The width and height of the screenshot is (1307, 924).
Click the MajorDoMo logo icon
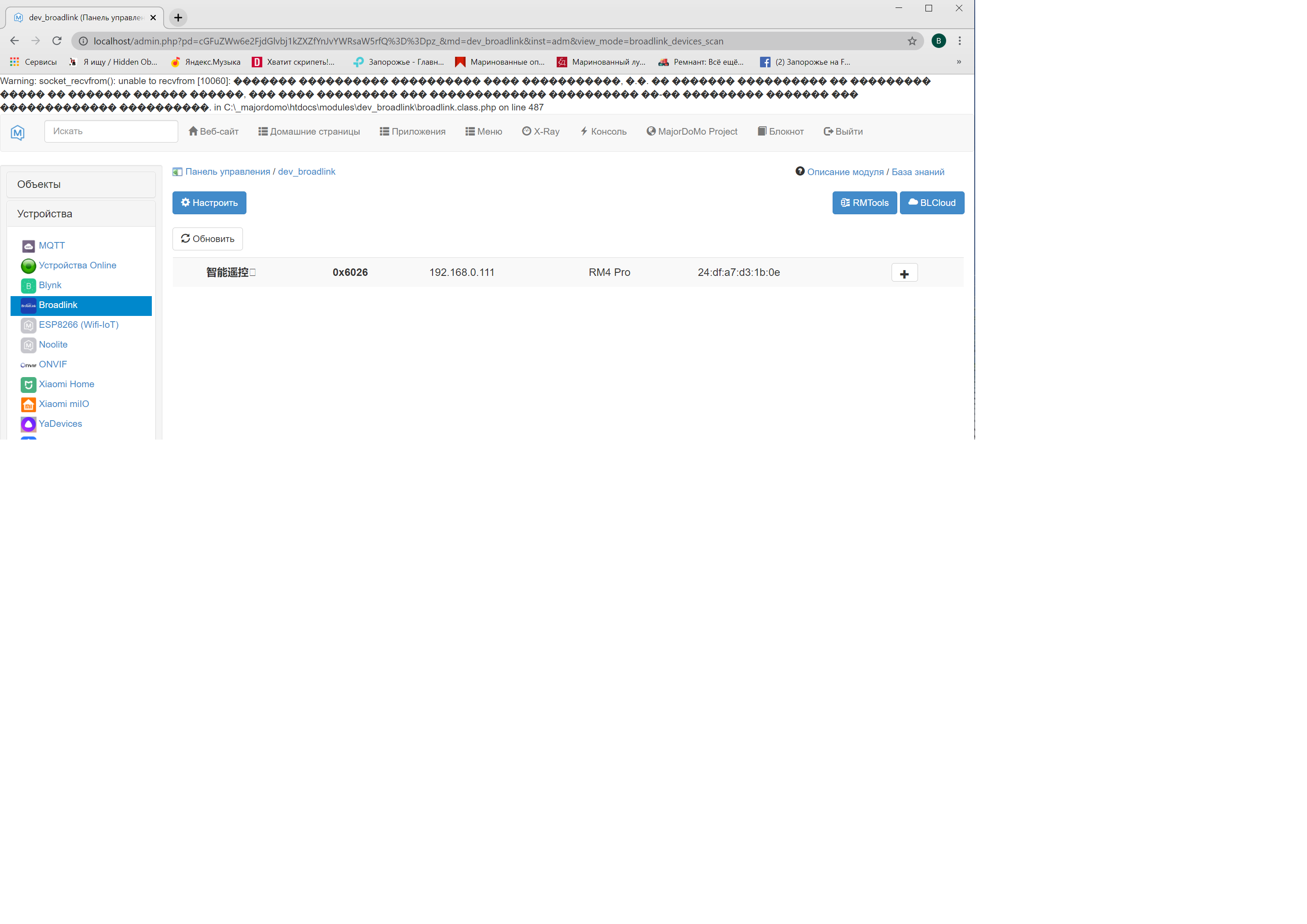click(18, 132)
